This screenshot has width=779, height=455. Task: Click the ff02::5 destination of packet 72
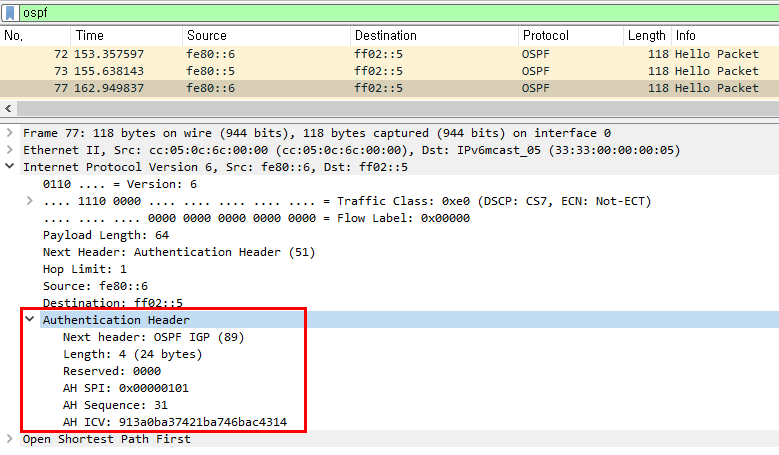[x=379, y=54]
